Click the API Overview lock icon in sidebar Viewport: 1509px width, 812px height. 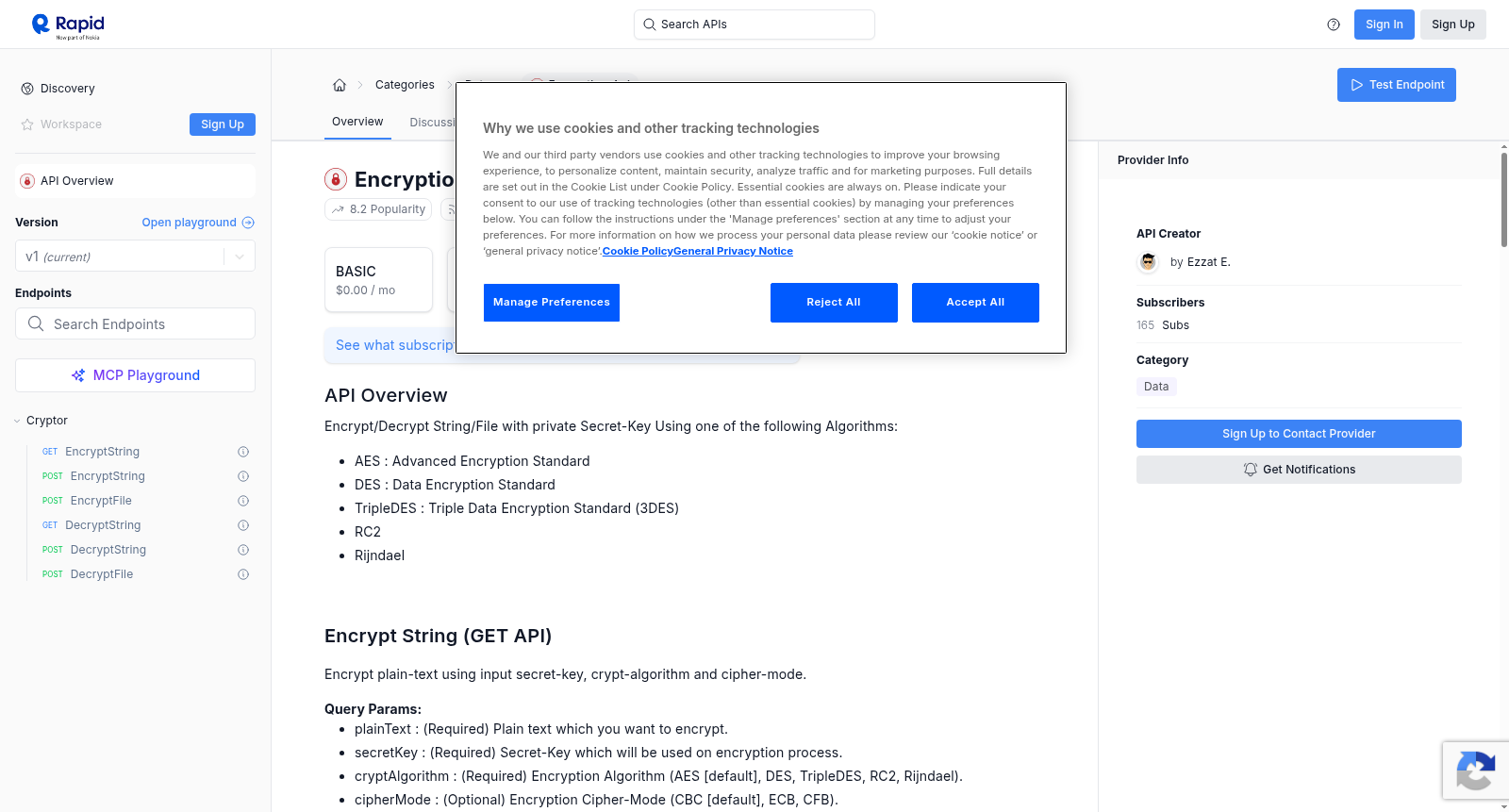pos(27,181)
